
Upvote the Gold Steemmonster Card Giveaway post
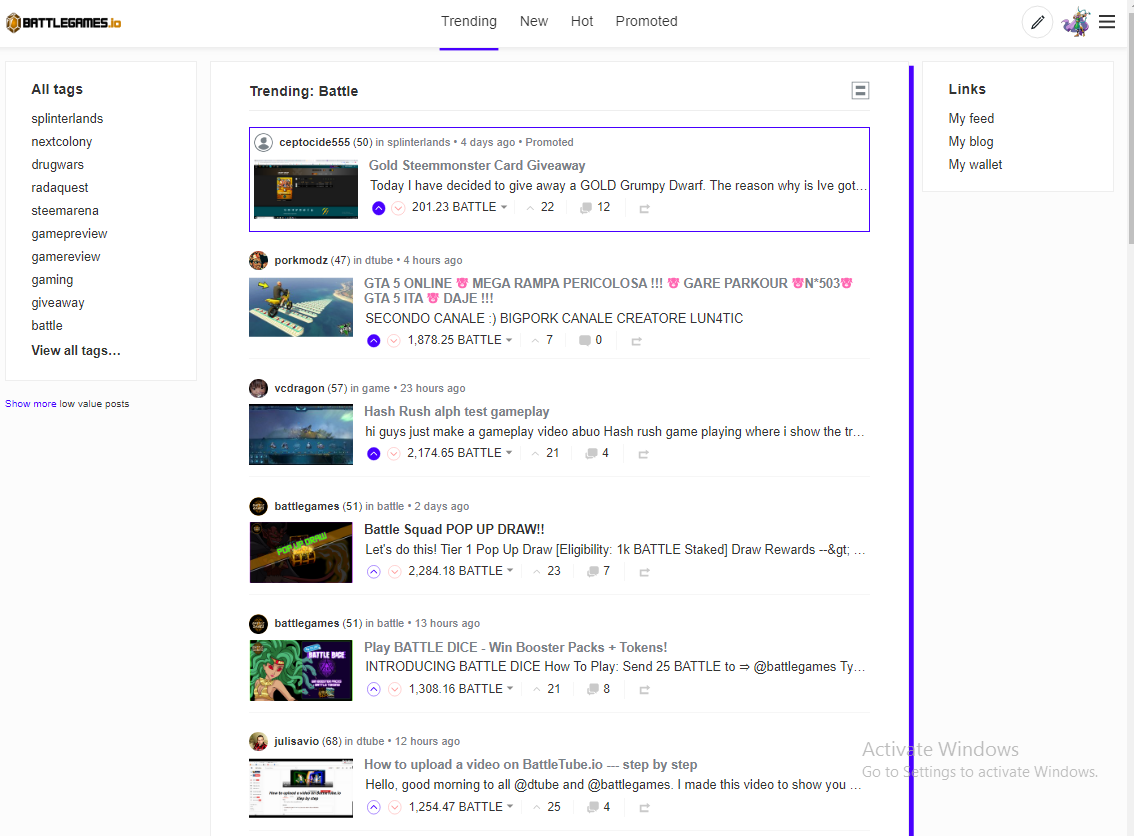378,208
